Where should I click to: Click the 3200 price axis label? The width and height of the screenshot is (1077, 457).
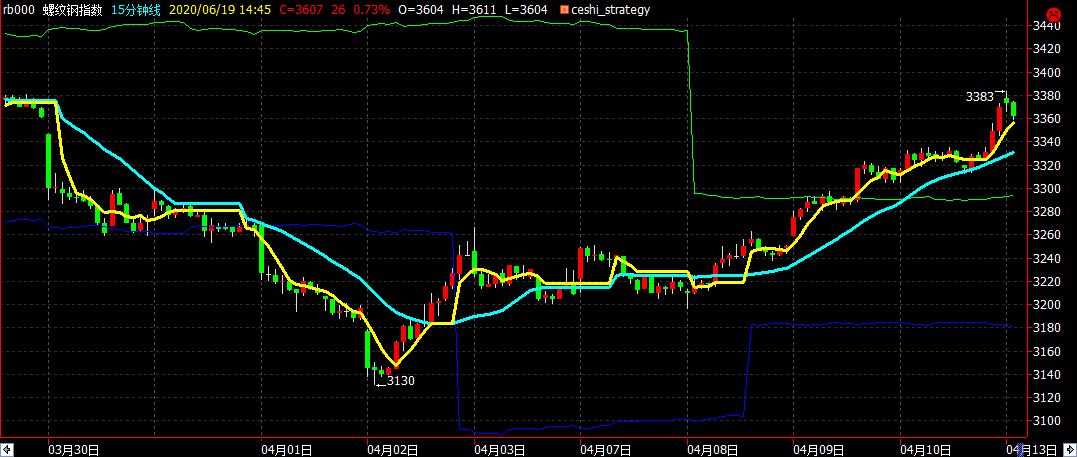1045,304
